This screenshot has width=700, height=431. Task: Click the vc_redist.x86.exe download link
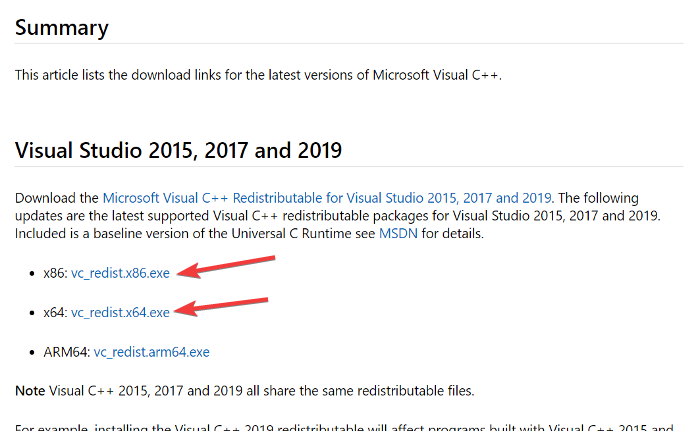[x=120, y=273]
